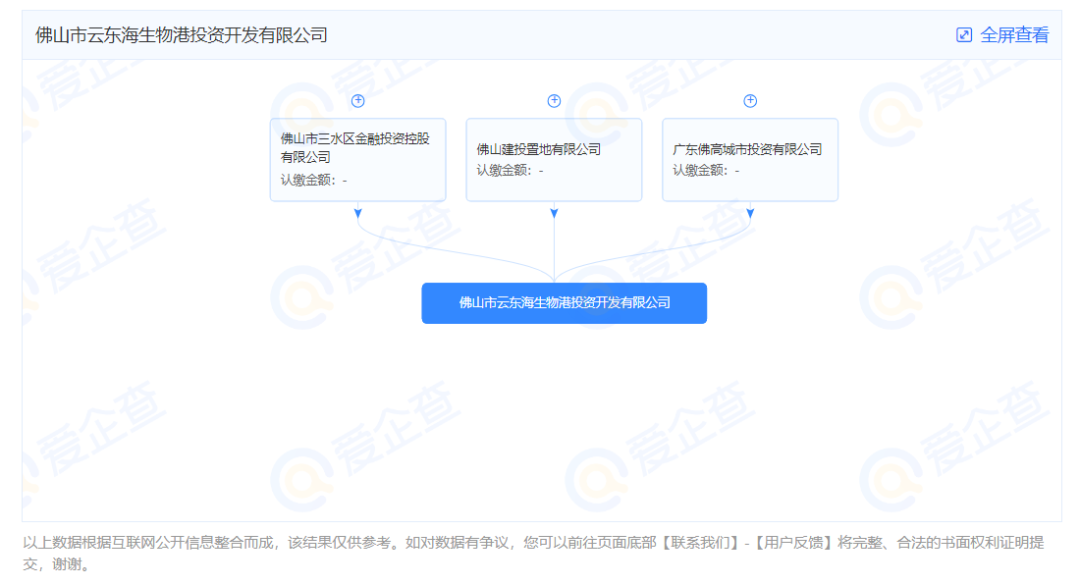
Task: Expand the plus above 佛山建投置地有限公司
Action: (x=554, y=101)
